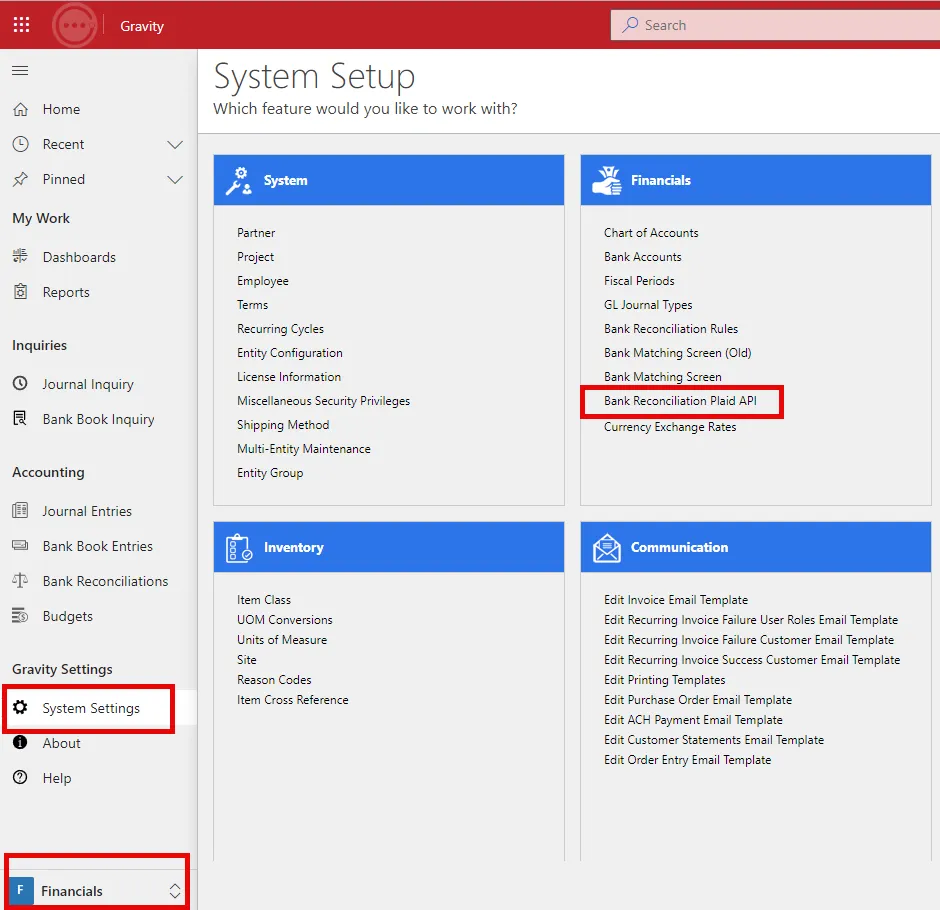Open the app launcher grid icon
The height and width of the screenshot is (910, 940).
(x=22, y=25)
